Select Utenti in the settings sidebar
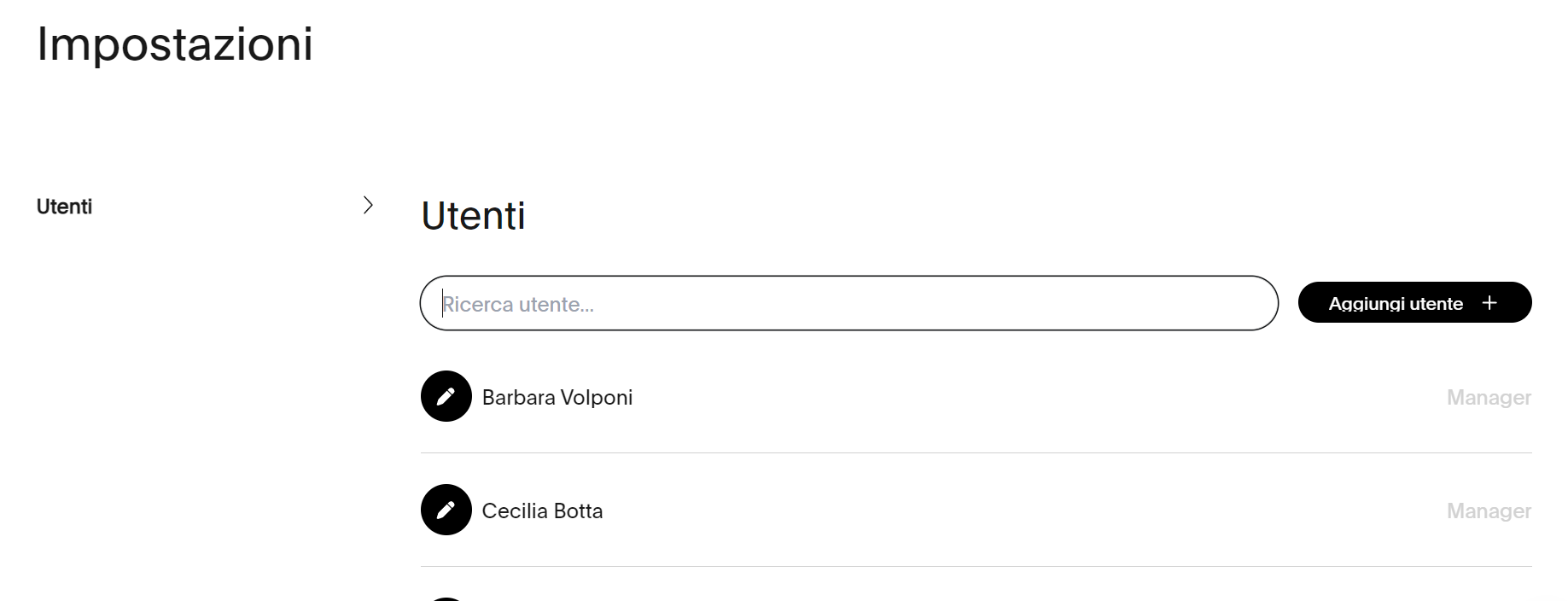Image resolution: width=1568 pixels, height=601 pixels. 63,206
